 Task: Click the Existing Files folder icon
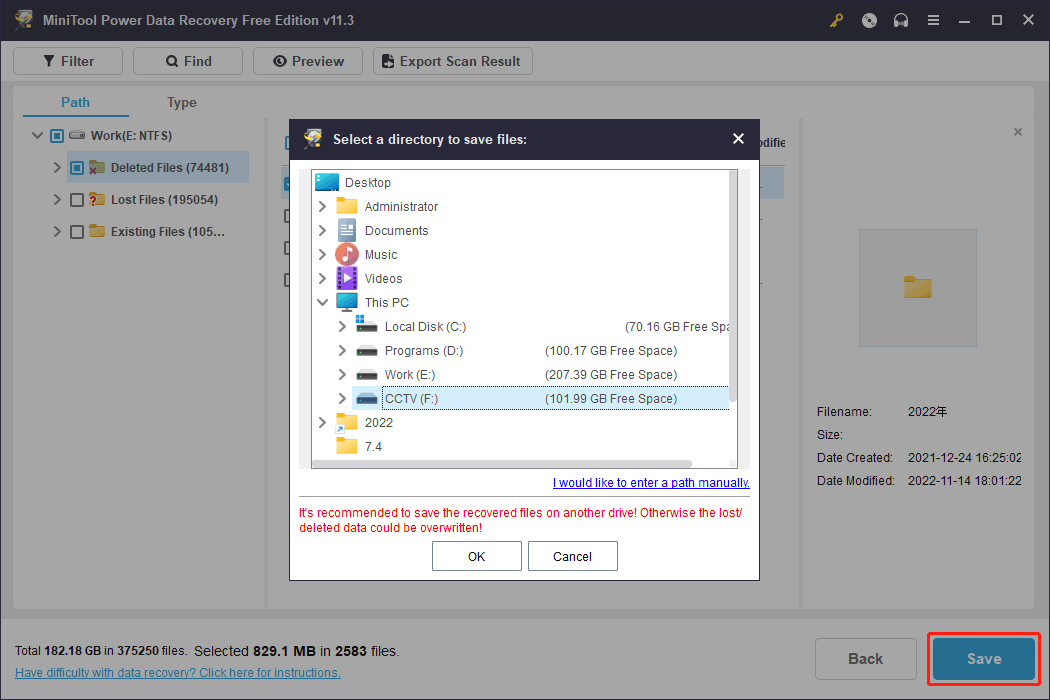click(97, 231)
